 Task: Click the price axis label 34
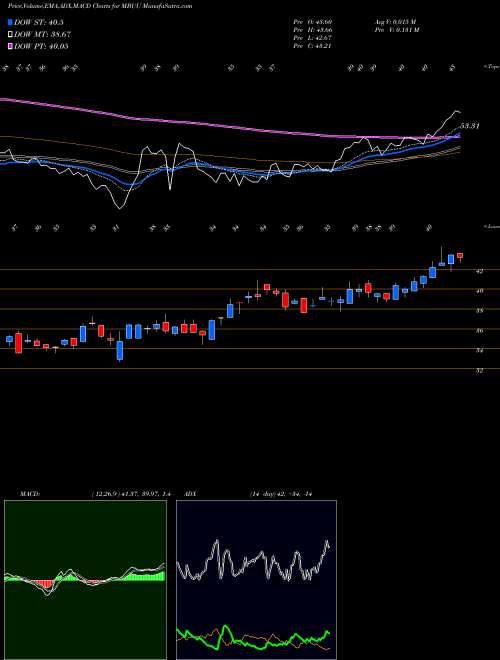479,350
